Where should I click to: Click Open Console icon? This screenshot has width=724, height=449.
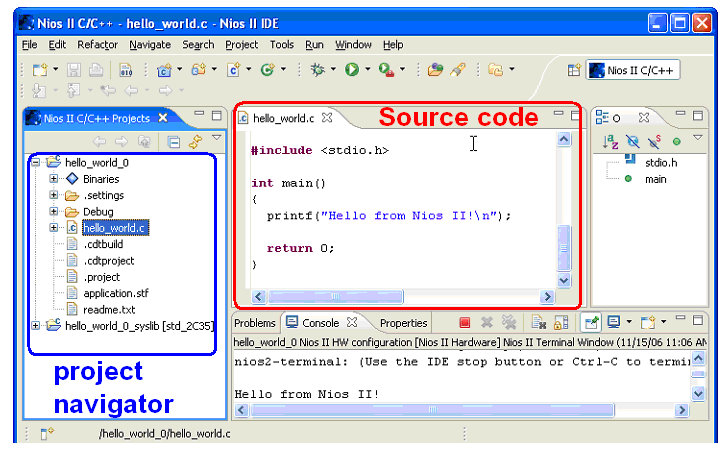tap(648, 322)
